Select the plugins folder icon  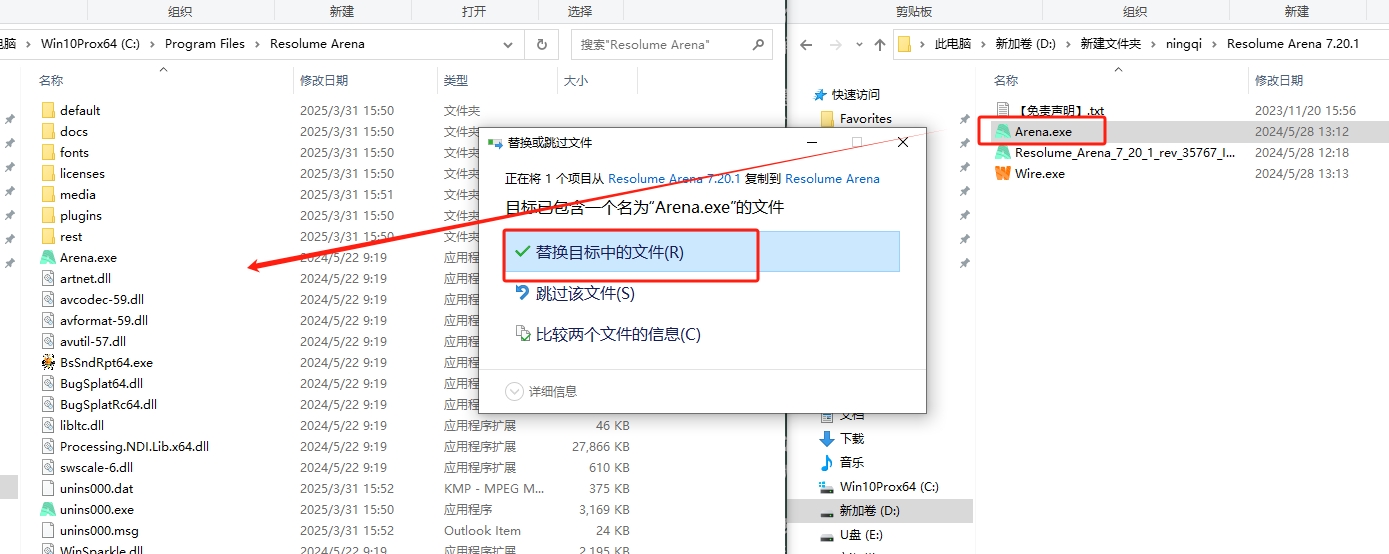pos(48,215)
